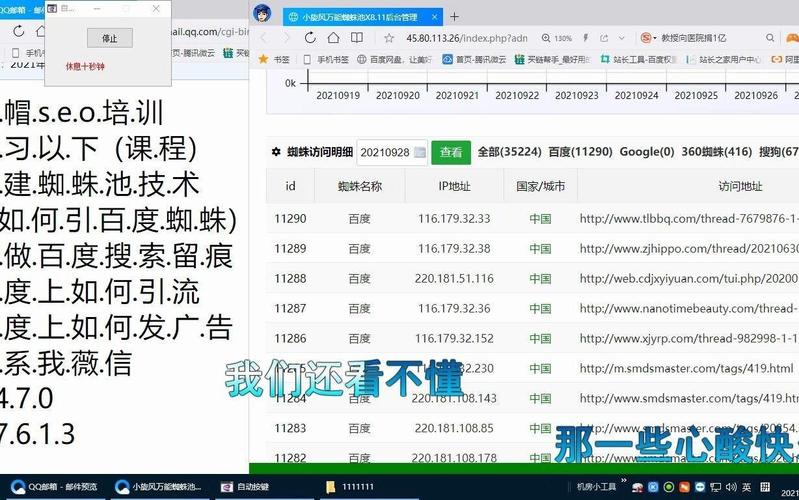The height and width of the screenshot is (500, 799).
Task: Expand the address bar dropdown chevron
Action: [x=622, y=38]
